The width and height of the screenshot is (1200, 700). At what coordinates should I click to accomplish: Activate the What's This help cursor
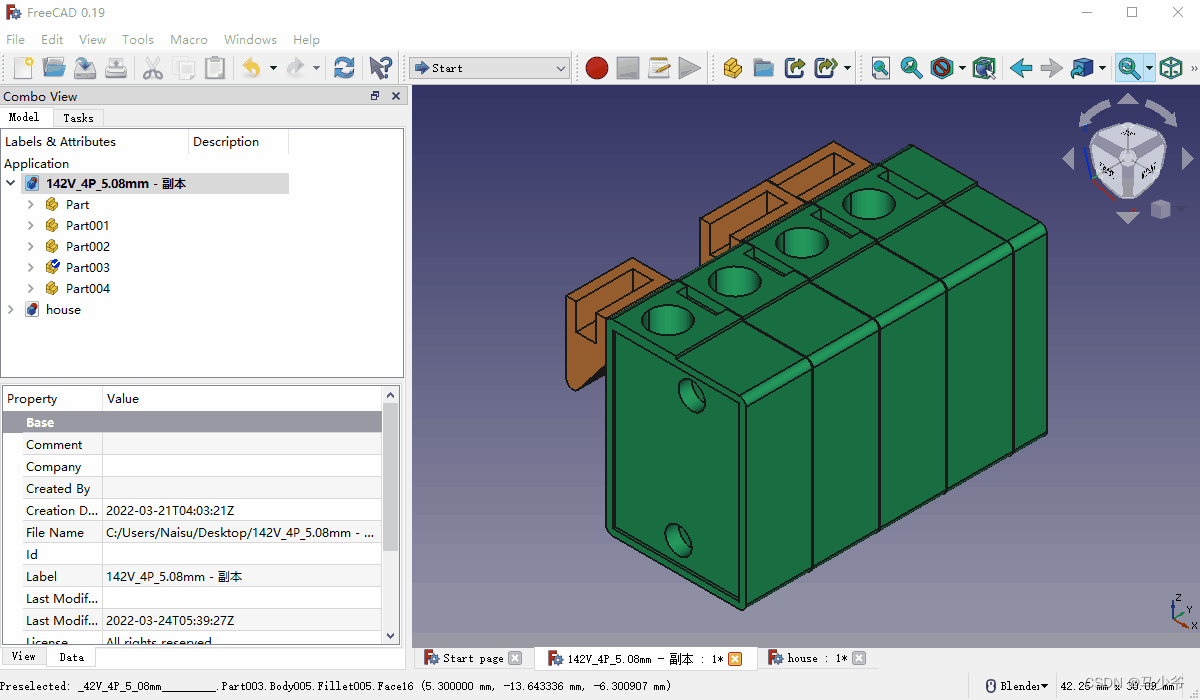(x=380, y=68)
